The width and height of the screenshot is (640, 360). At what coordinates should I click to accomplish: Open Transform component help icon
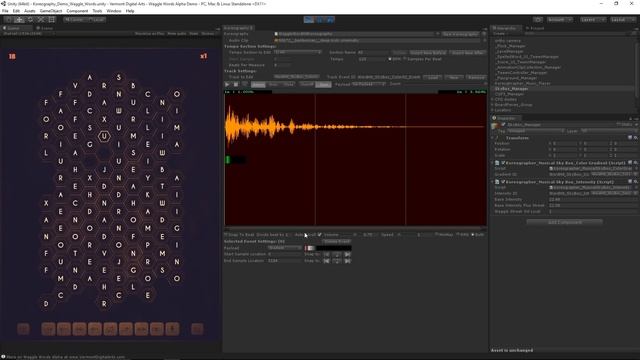tap(630, 138)
